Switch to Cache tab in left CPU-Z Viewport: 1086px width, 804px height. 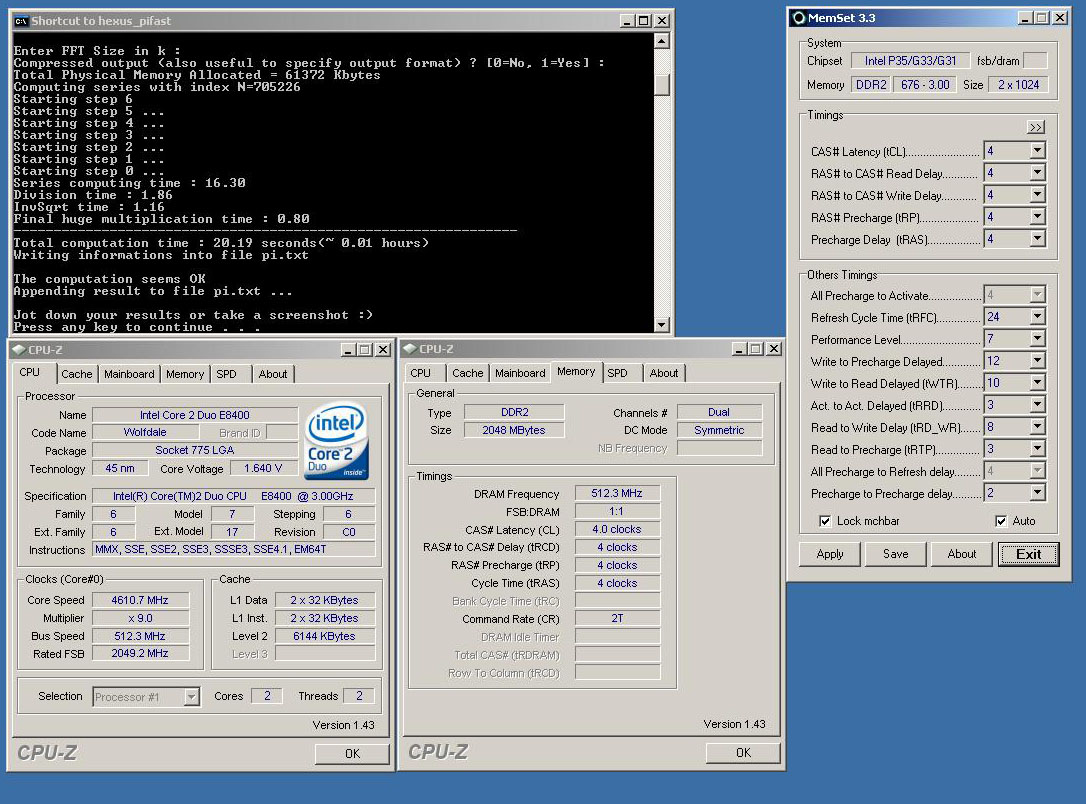point(76,374)
